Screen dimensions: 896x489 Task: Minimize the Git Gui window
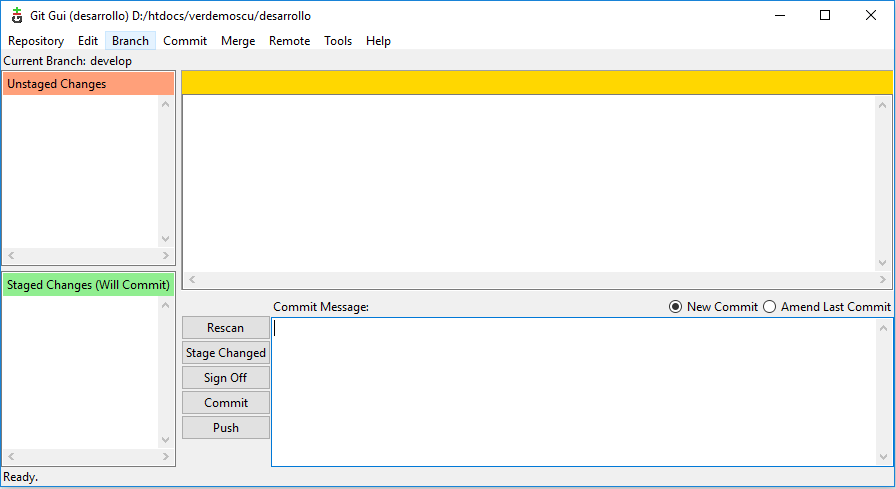coord(780,15)
